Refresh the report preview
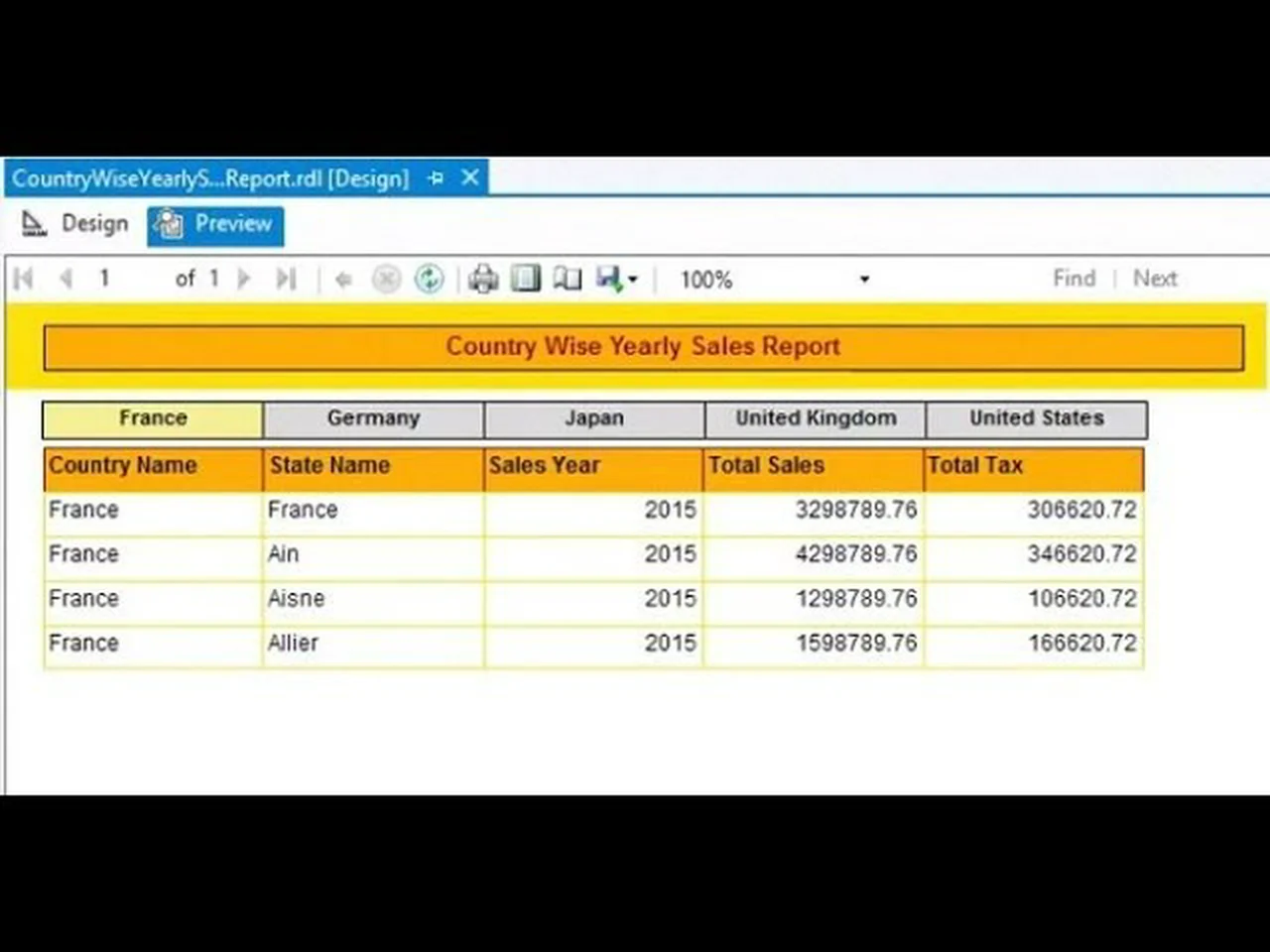1270x952 pixels. tap(429, 280)
